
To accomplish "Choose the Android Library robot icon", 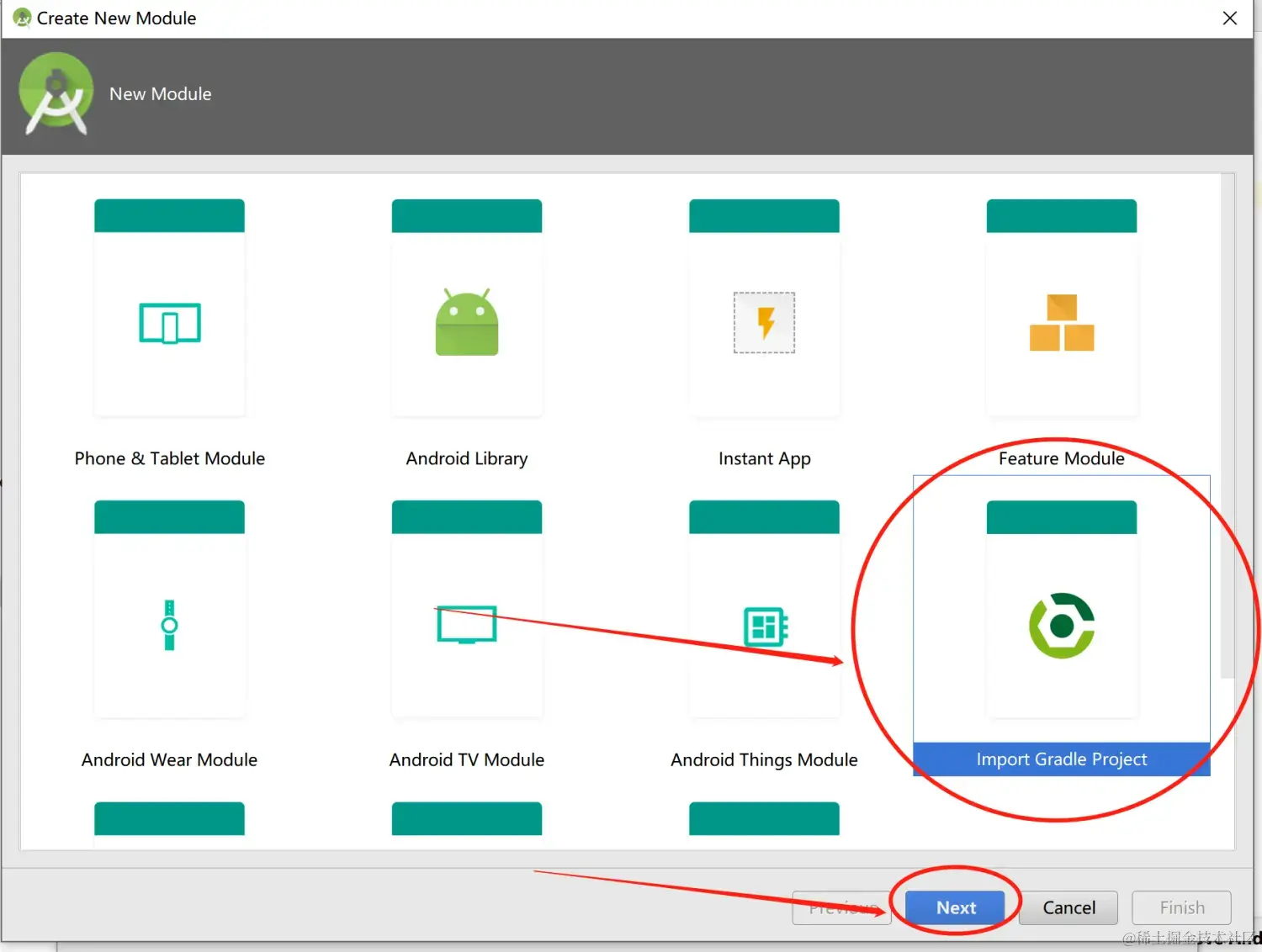I will [467, 322].
